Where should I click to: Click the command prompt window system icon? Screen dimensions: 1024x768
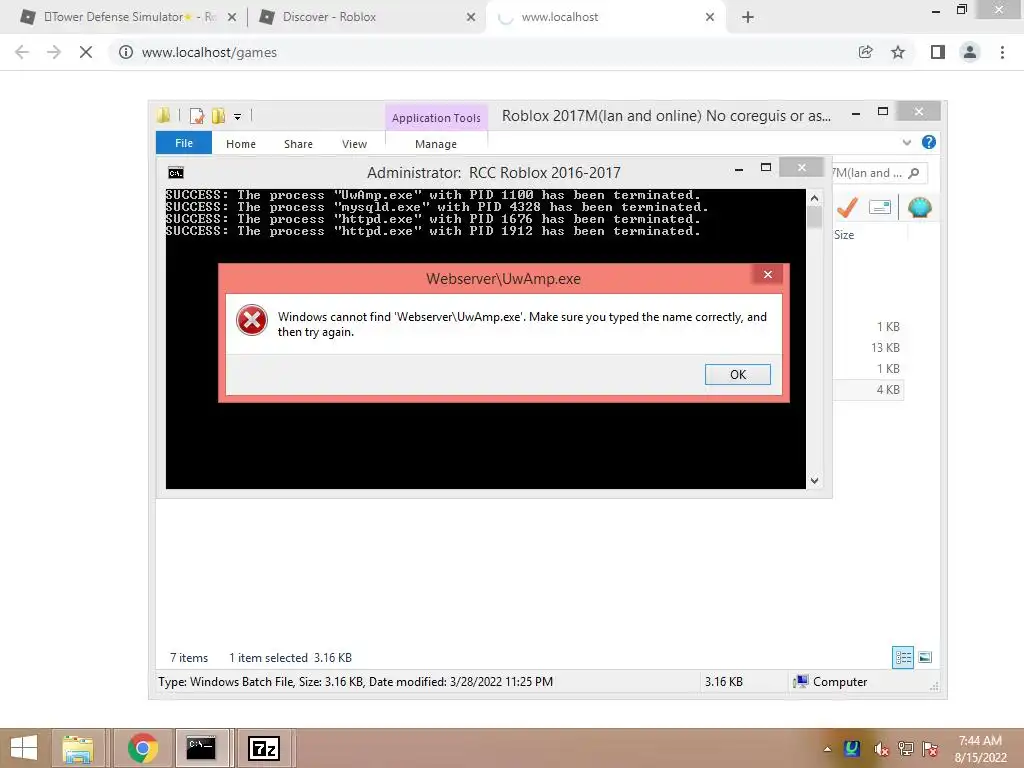pos(176,172)
